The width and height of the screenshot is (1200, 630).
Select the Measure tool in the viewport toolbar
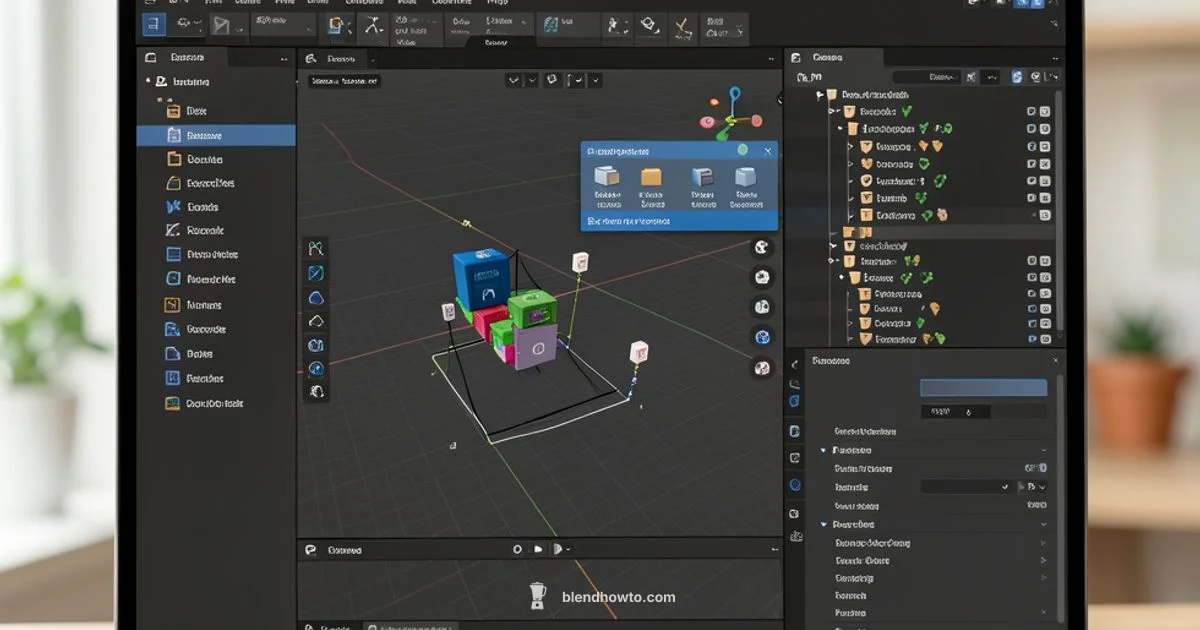click(x=317, y=368)
